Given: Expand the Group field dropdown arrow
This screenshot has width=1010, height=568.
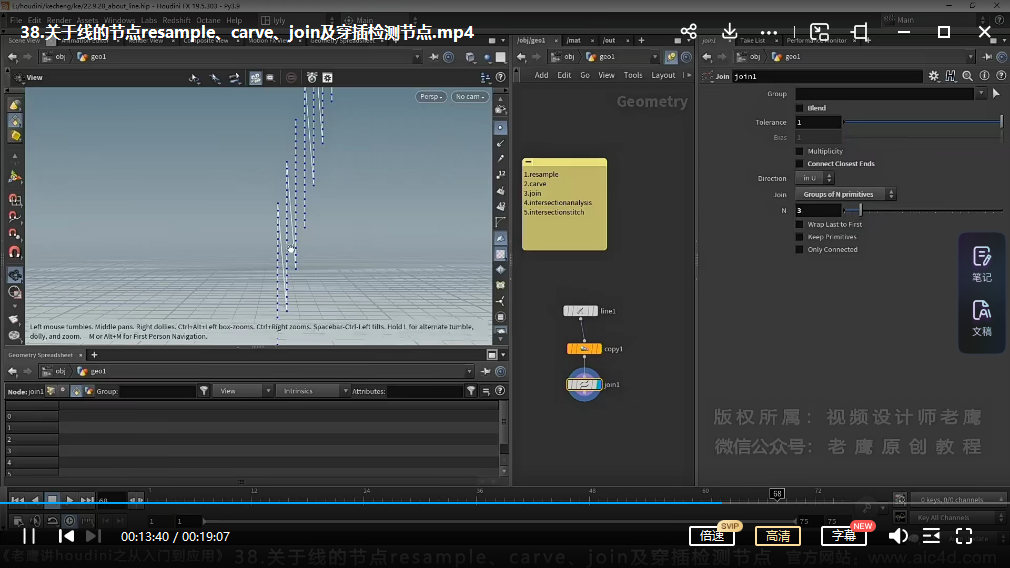Looking at the screenshot, I should click(980, 94).
